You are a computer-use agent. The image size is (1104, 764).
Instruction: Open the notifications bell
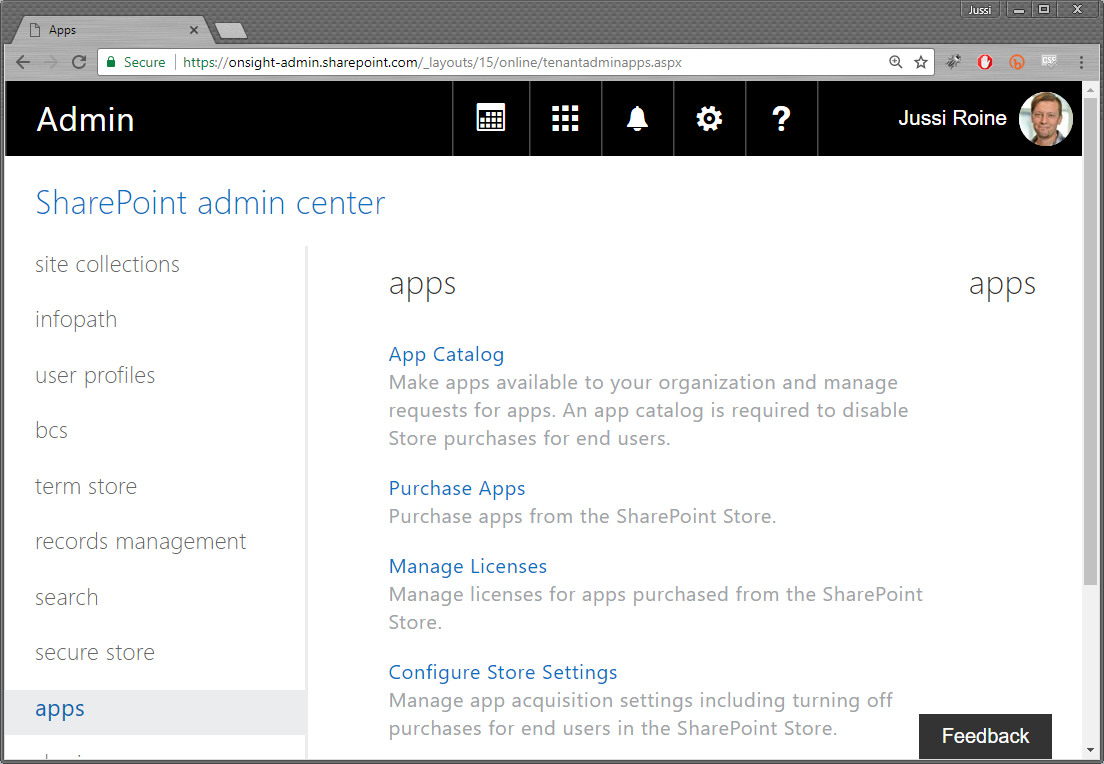[x=637, y=118]
